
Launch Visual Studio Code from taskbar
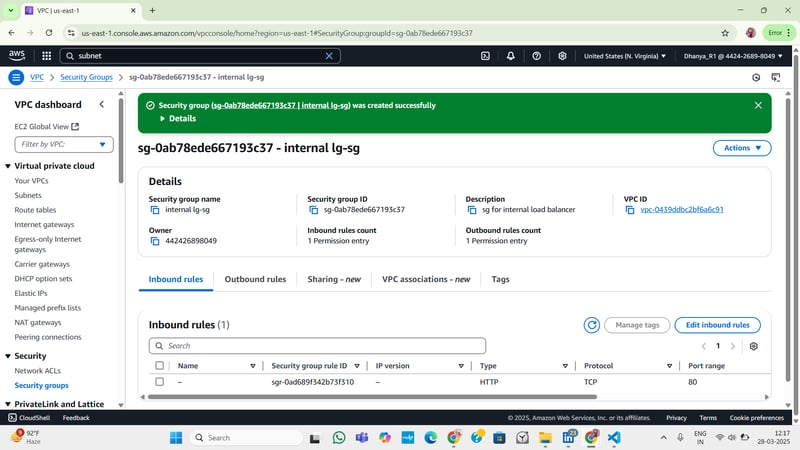(x=614, y=438)
